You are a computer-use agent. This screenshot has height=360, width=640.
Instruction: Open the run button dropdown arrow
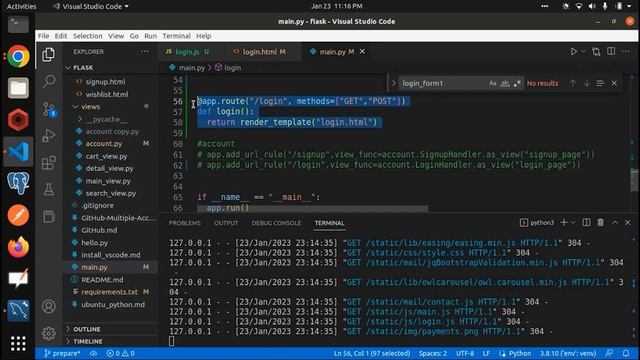583,52
